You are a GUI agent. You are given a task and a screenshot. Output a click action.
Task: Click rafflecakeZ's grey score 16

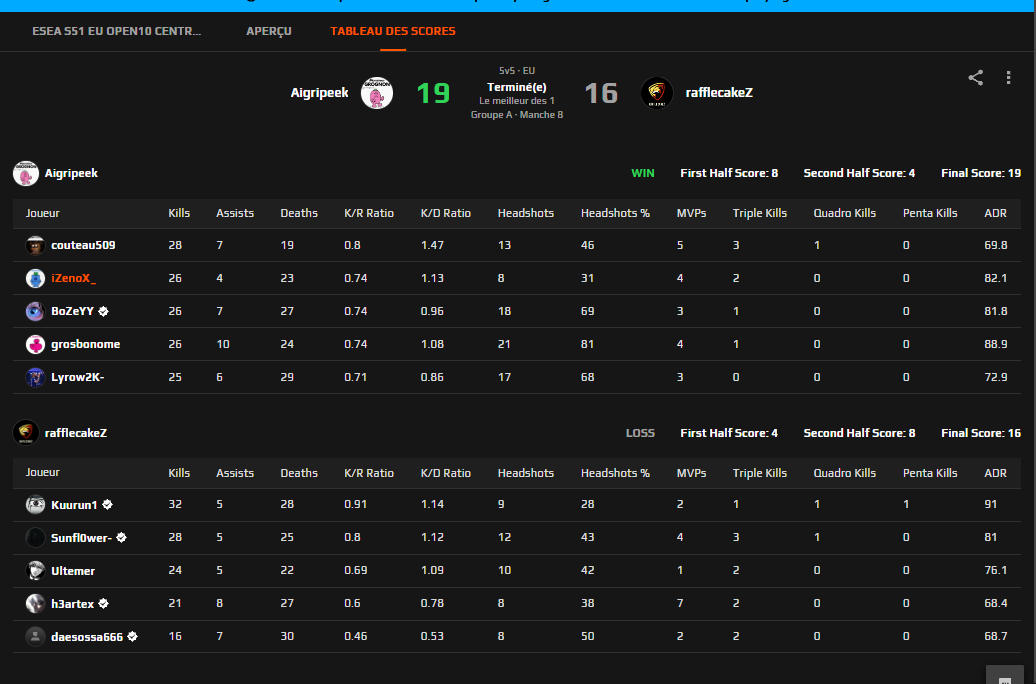click(x=601, y=93)
